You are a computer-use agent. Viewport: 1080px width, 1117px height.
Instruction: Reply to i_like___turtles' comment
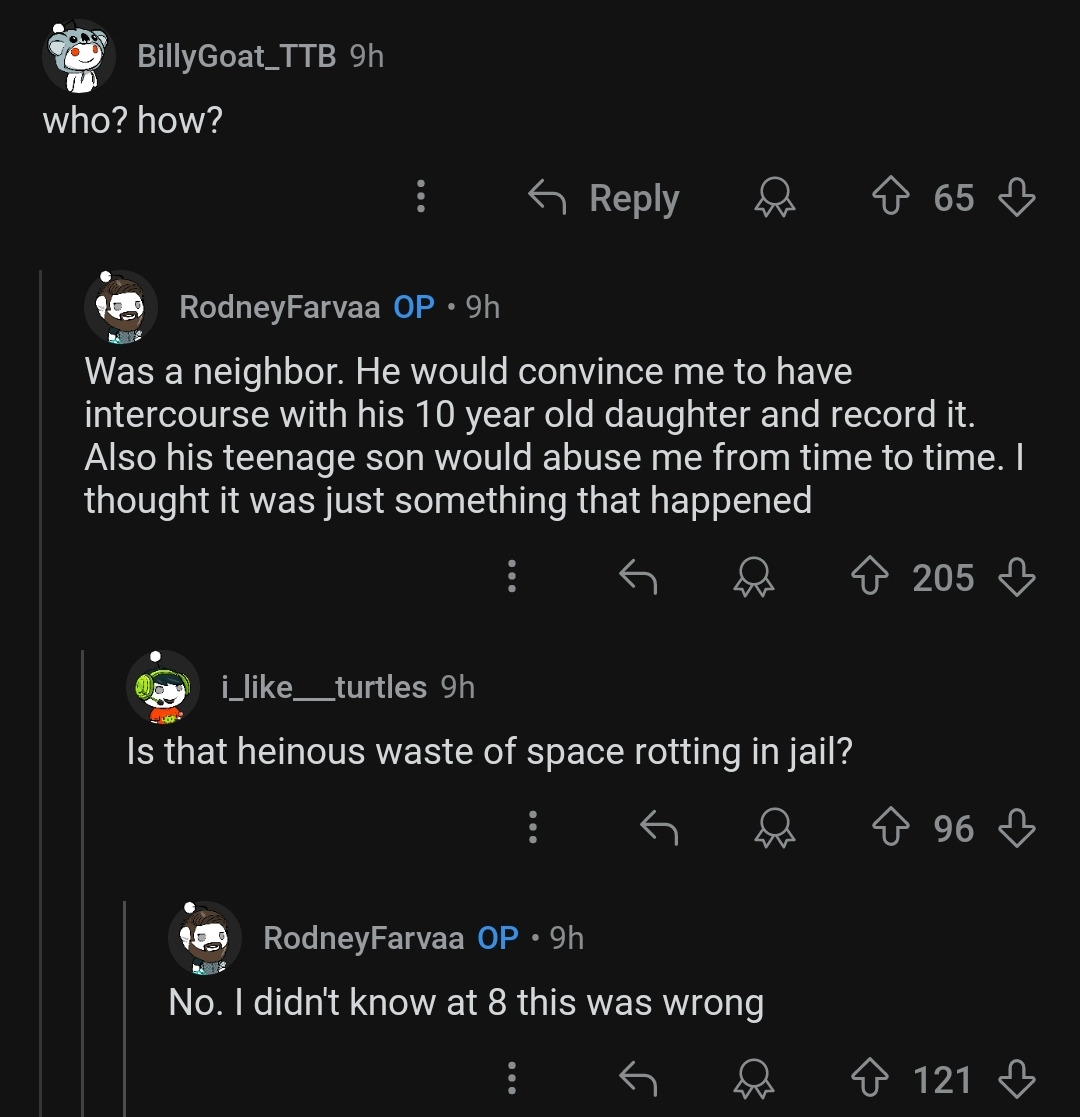click(x=658, y=828)
